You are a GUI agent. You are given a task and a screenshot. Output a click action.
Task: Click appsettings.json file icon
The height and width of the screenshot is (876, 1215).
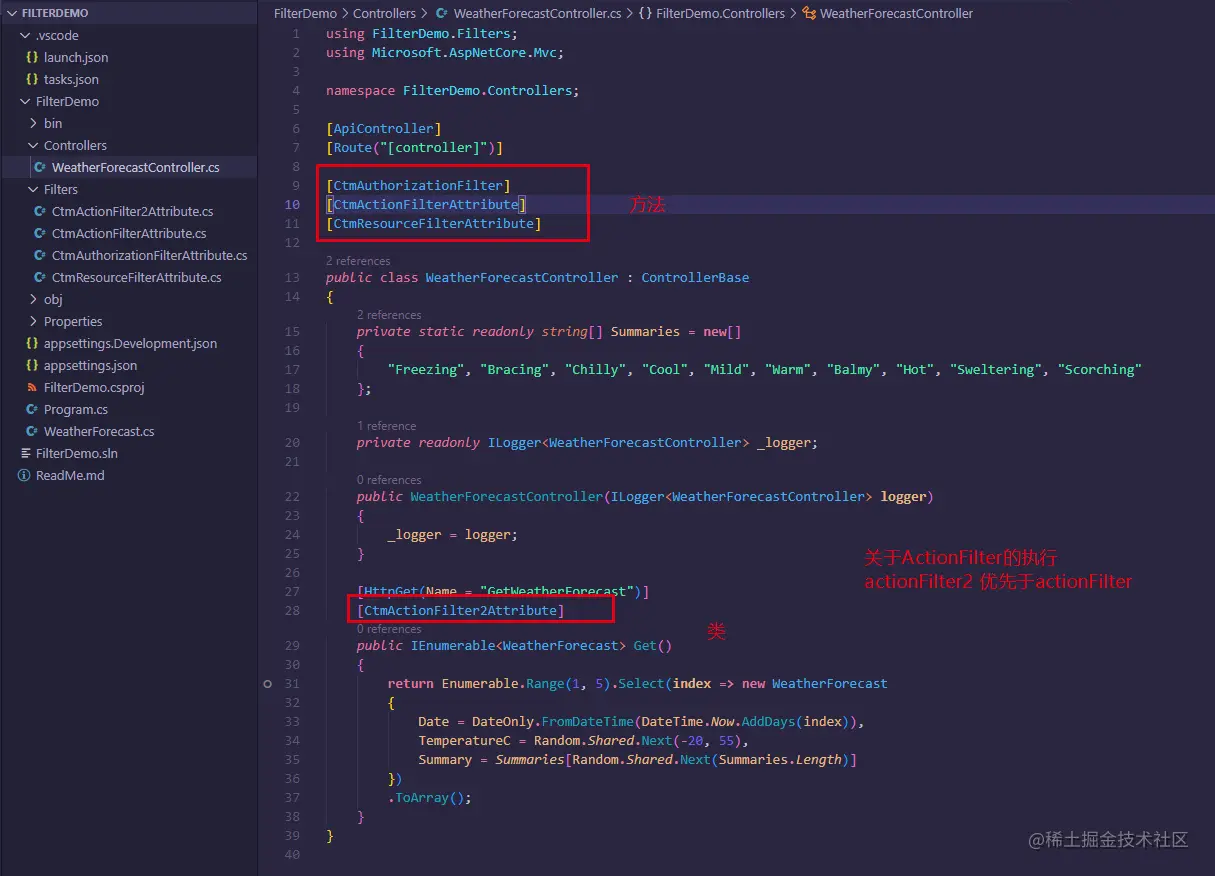coord(32,366)
